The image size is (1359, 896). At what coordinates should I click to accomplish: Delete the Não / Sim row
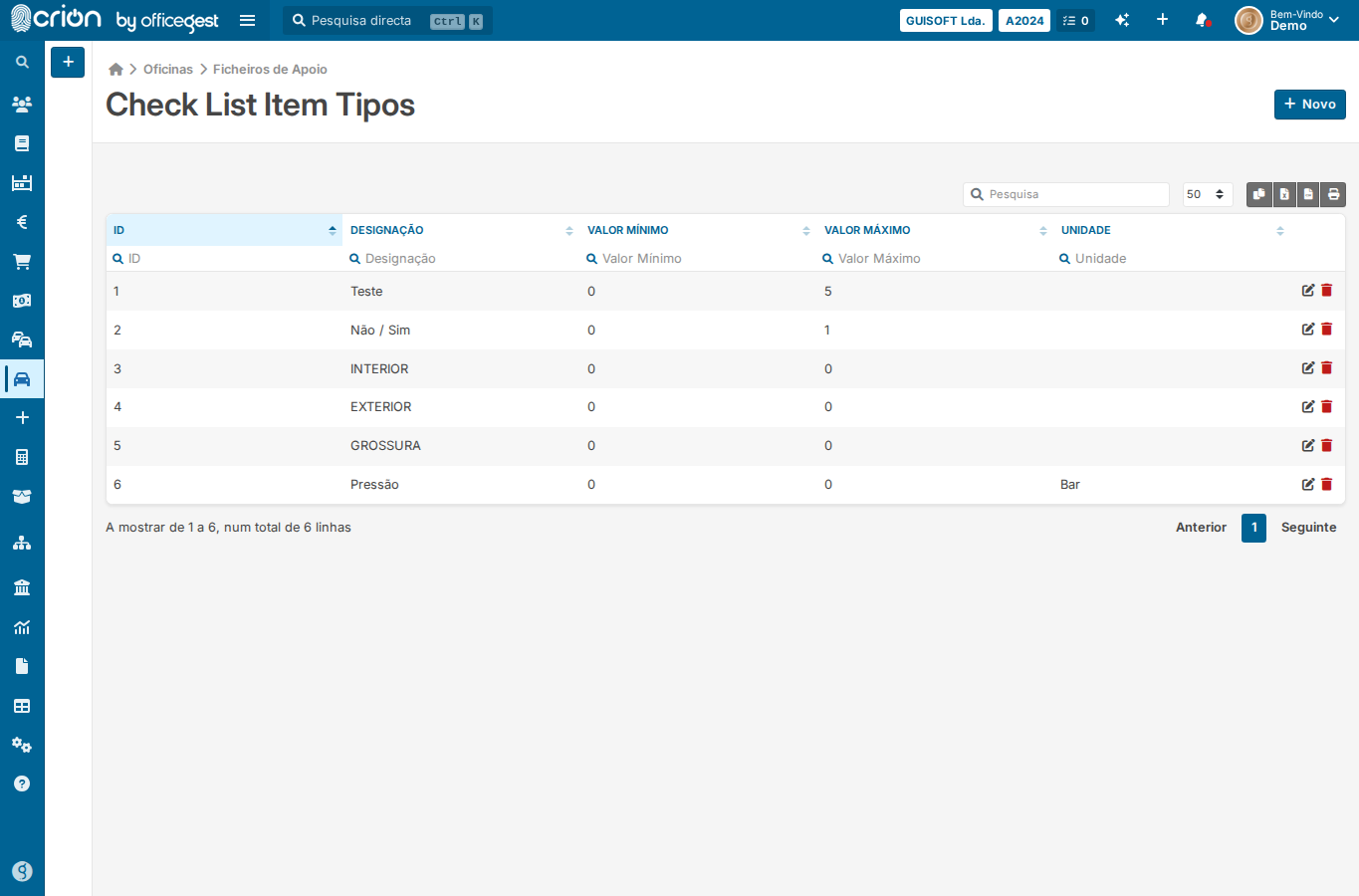[x=1326, y=330]
